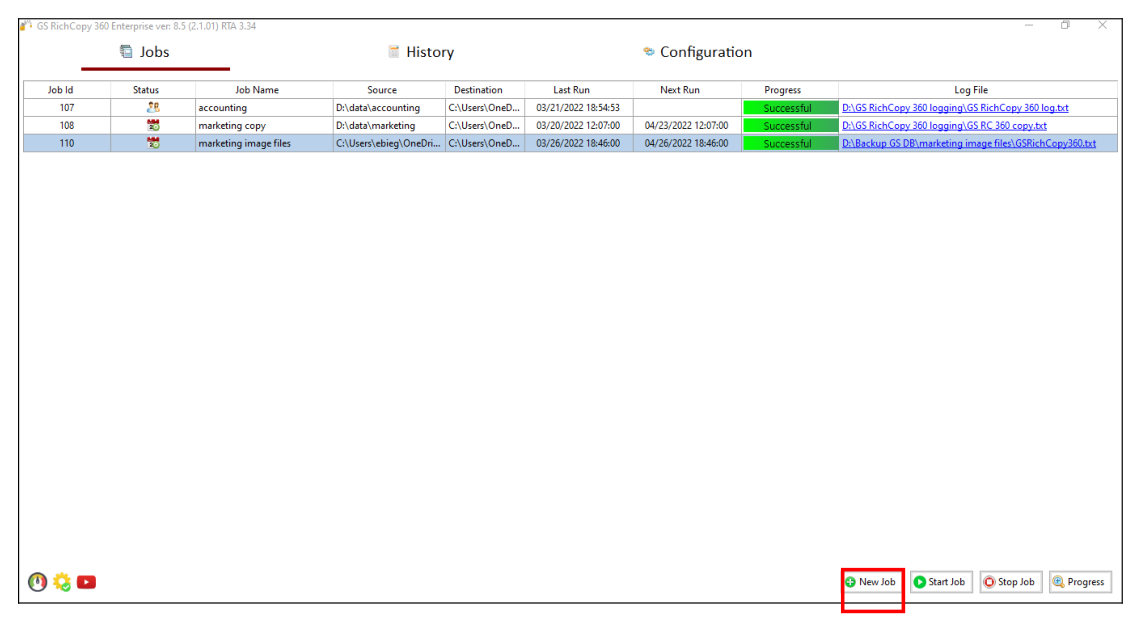Click next run 04/23/2022 12:07:00 cell
1141x622 pixels.
tap(687, 125)
